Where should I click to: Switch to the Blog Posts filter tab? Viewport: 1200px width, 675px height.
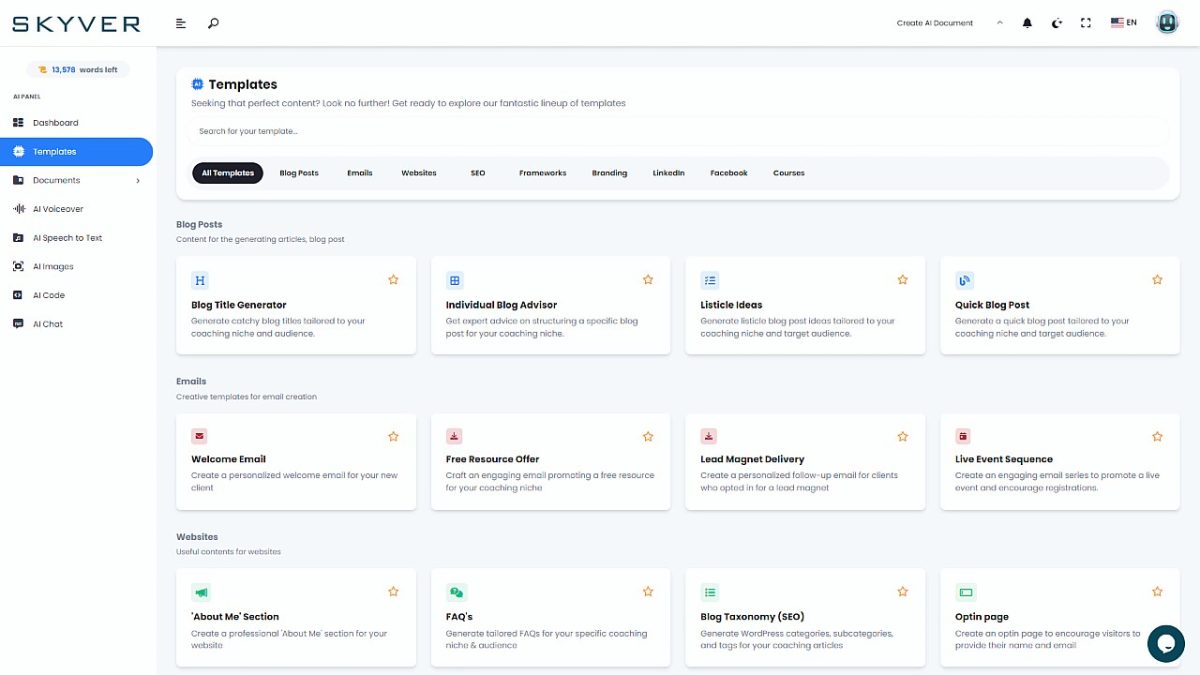pos(299,173)
